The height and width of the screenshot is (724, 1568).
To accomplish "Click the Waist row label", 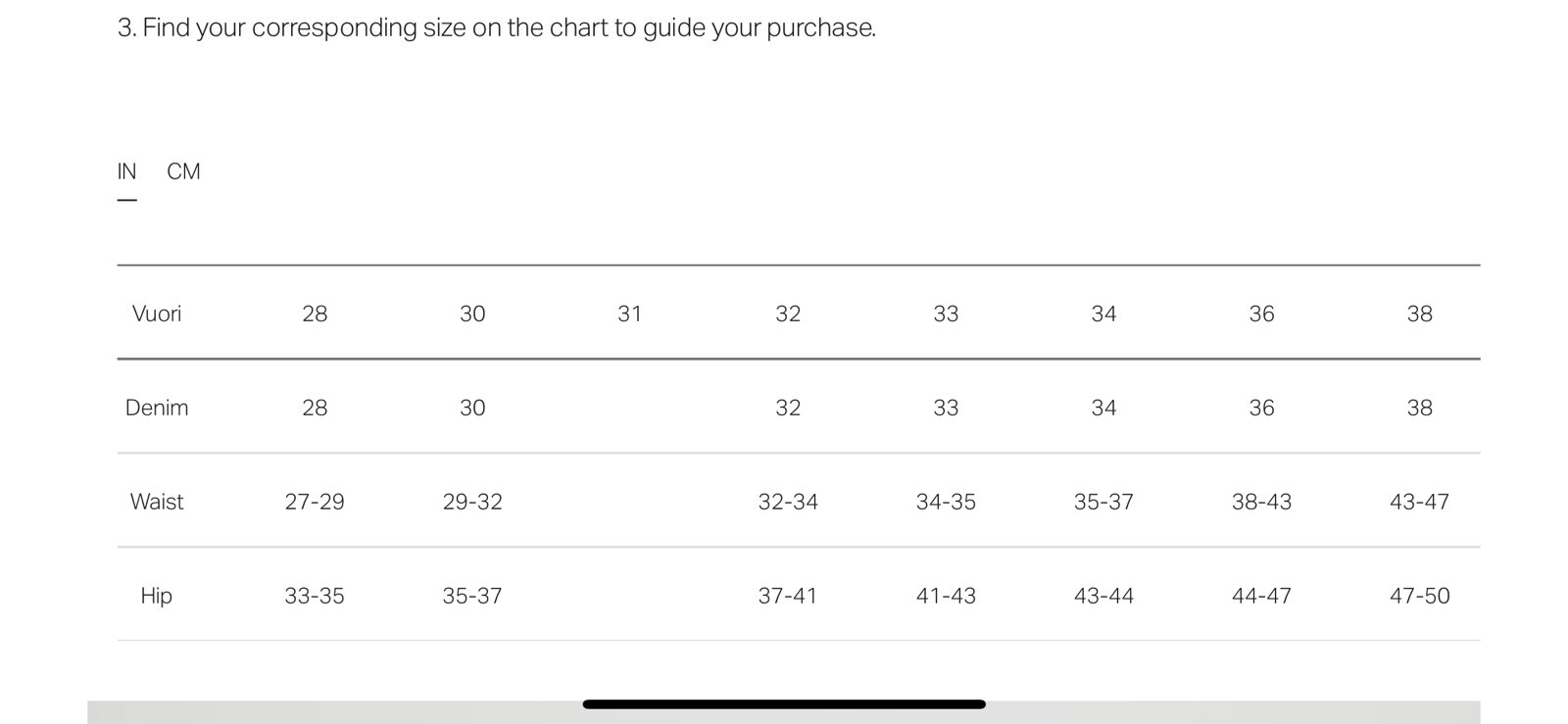I will 157,502.
